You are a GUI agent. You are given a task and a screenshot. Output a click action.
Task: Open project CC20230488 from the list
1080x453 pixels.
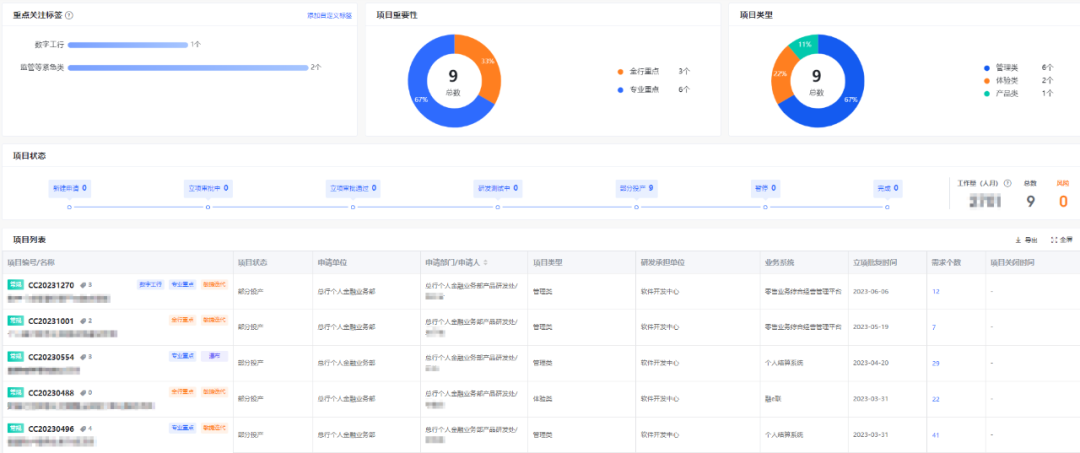click(51, 392)
